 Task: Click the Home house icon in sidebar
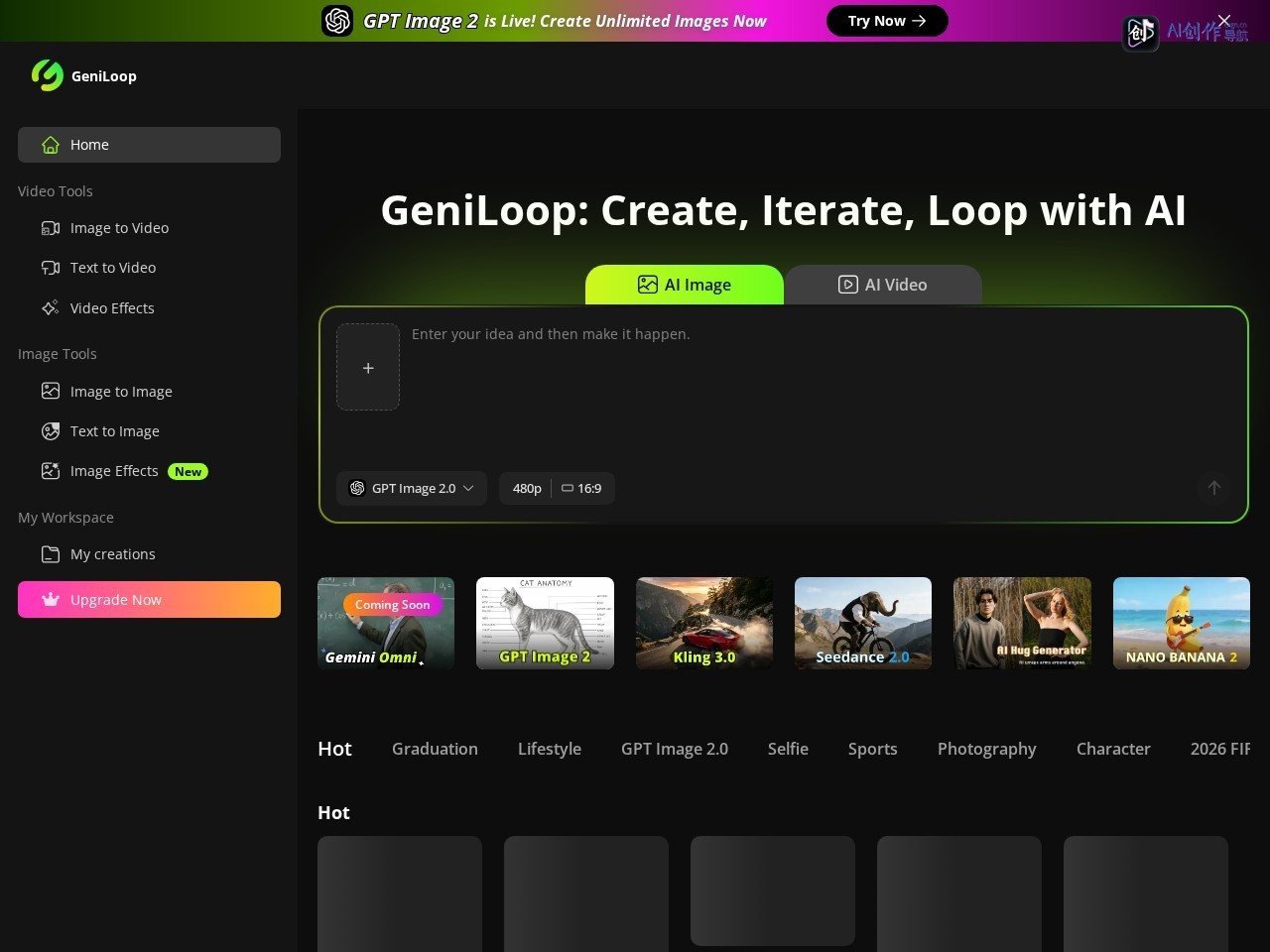(x=51, y=145)
